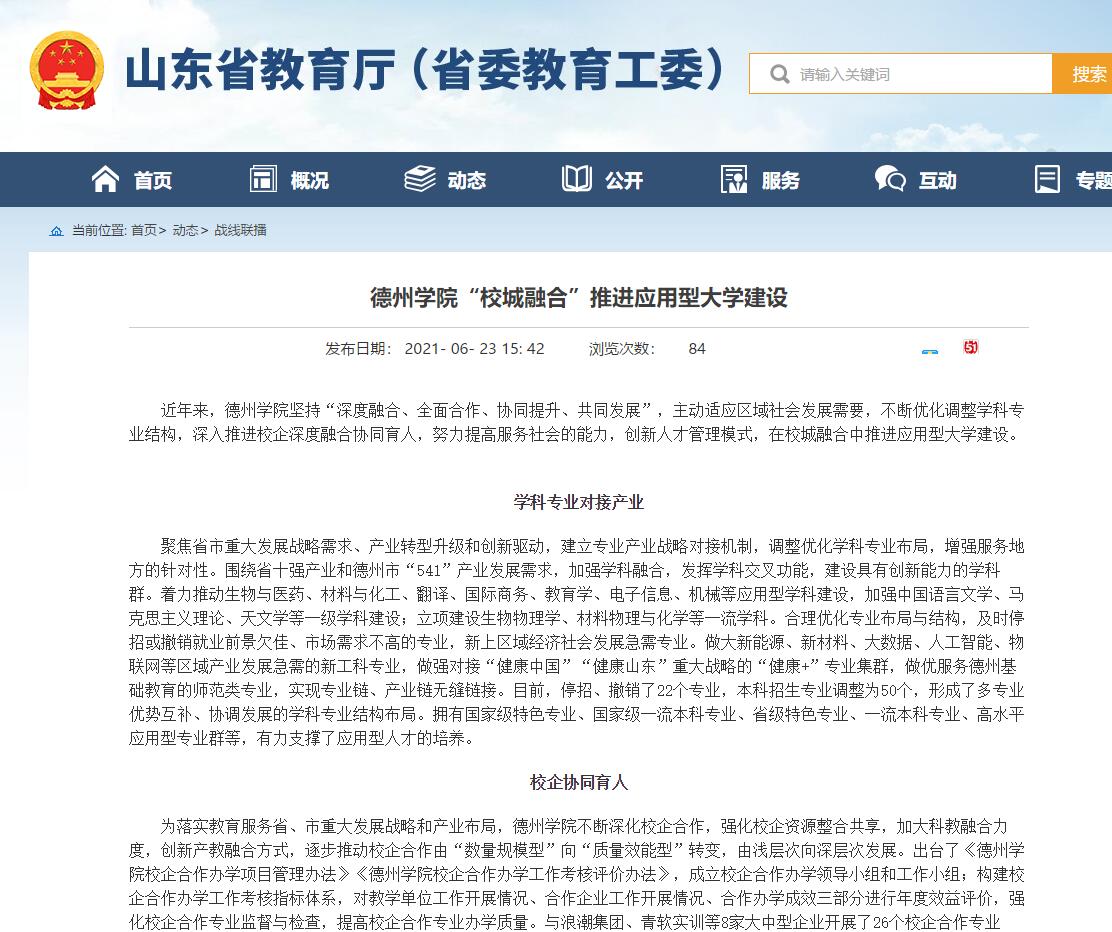Click the open book icon beside 公开
The height and width of the screenshot is (932, 1112).
pos(577,179)
